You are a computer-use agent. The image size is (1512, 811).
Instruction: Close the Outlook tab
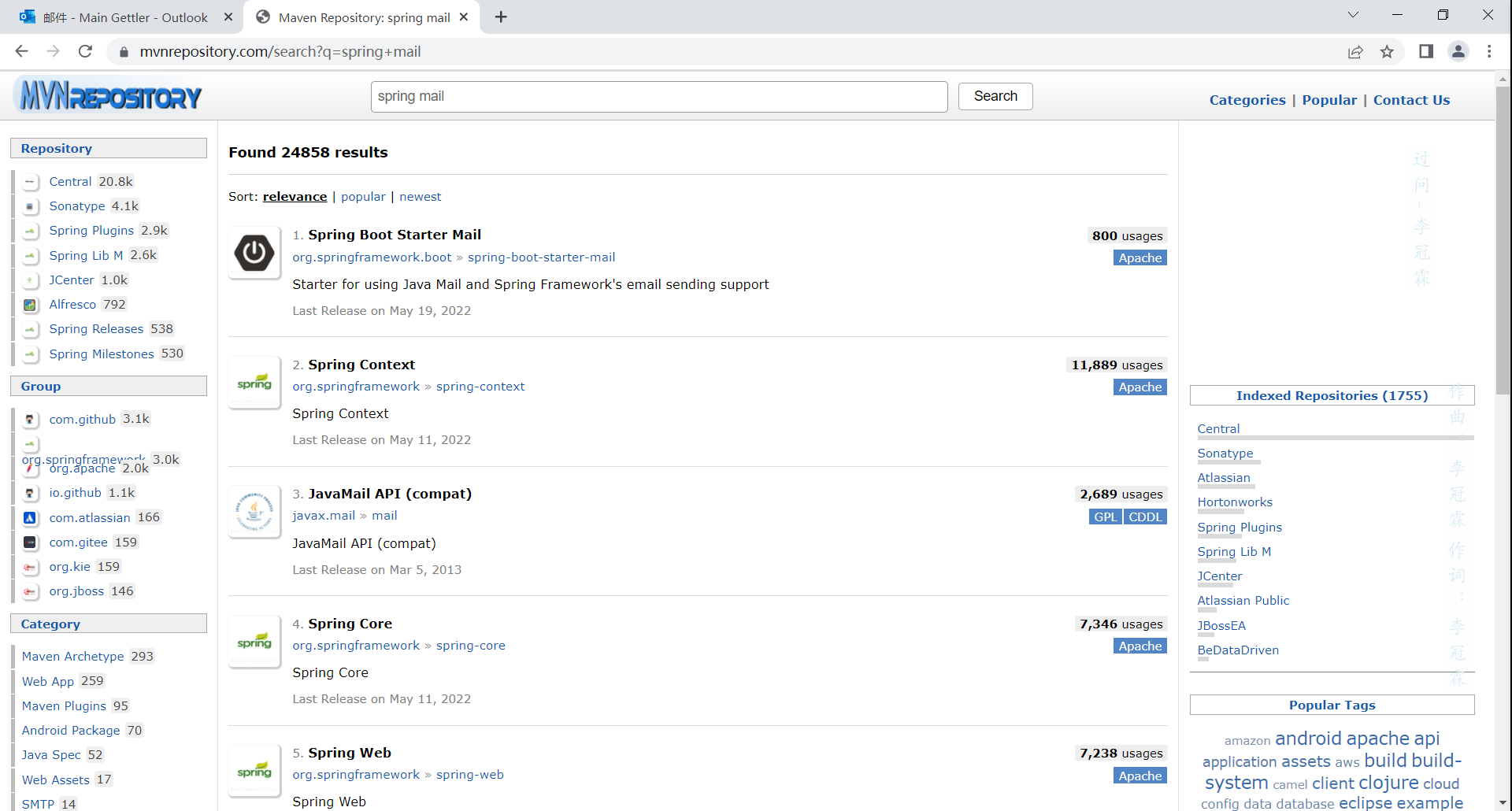[x=228, y=17]
